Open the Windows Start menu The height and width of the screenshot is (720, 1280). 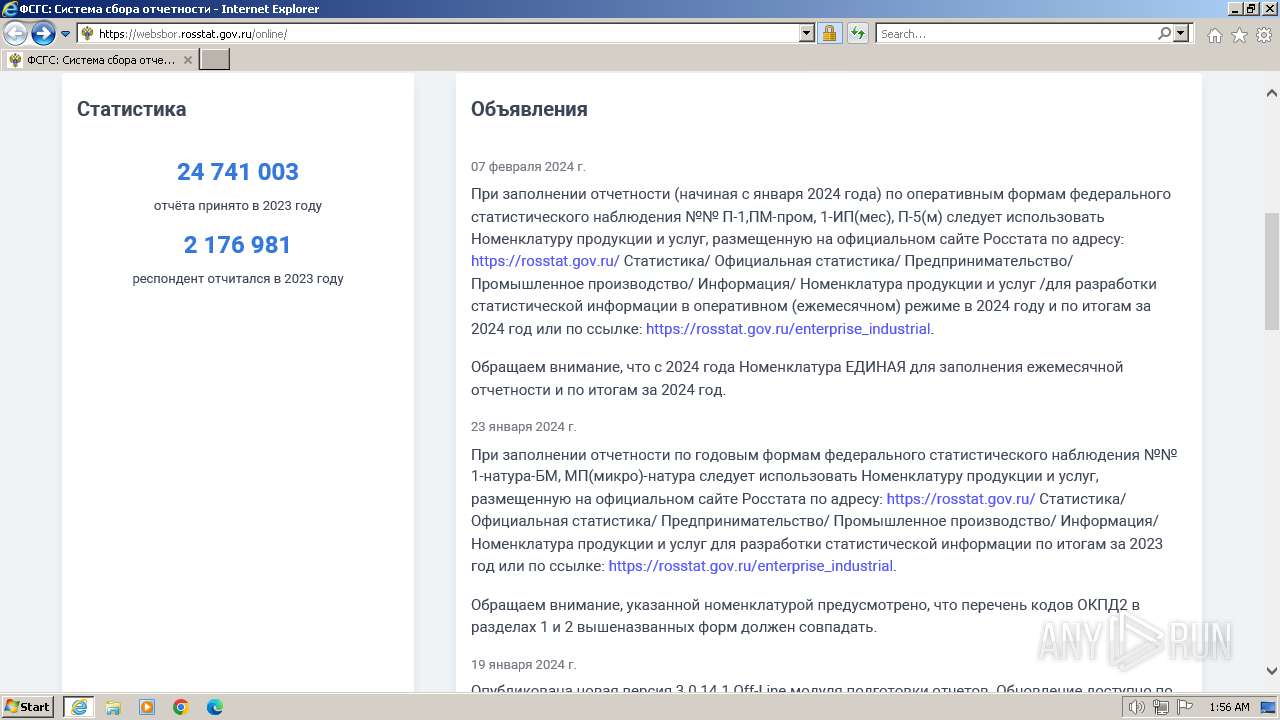[x=28, y=707]
